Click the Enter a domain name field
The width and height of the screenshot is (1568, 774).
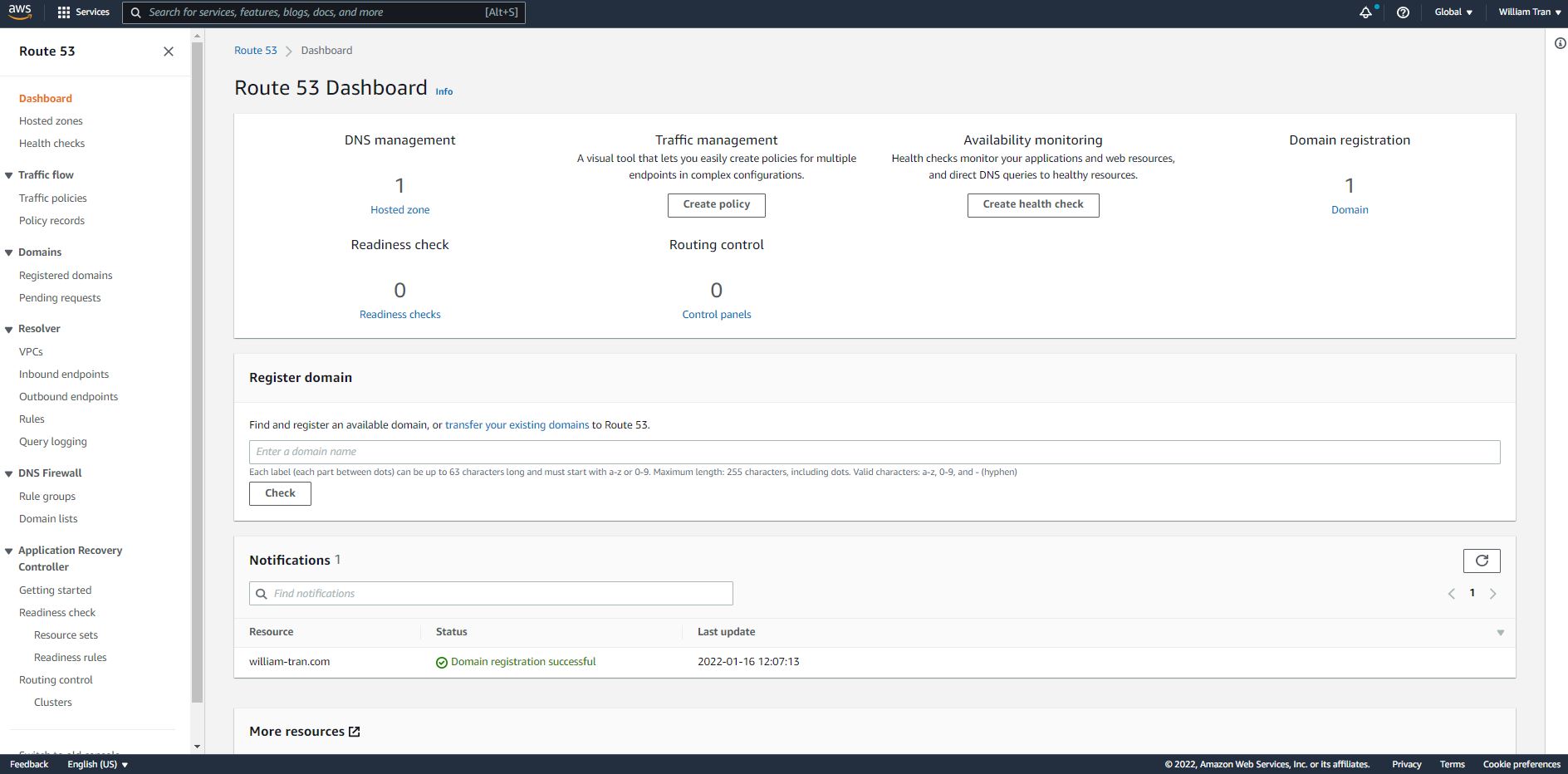click(874, 452)
